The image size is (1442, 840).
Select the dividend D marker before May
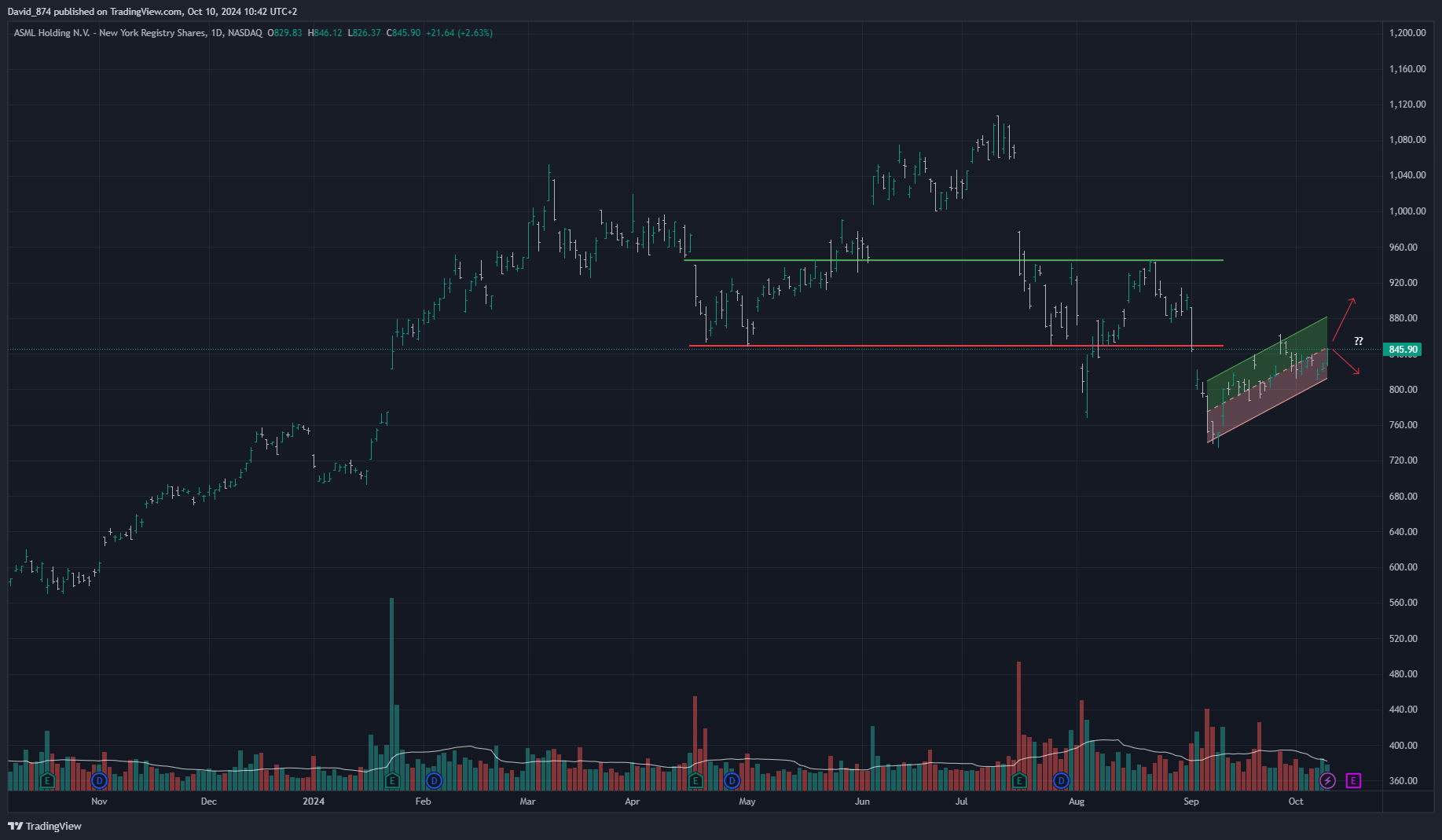click(x=732, y=780)
